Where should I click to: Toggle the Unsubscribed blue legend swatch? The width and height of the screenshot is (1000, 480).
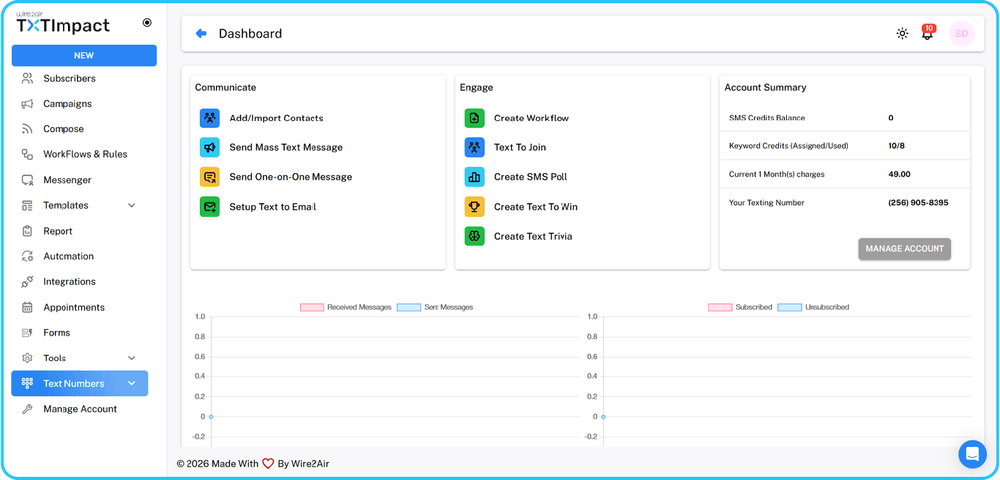click(x=790, y=307)
